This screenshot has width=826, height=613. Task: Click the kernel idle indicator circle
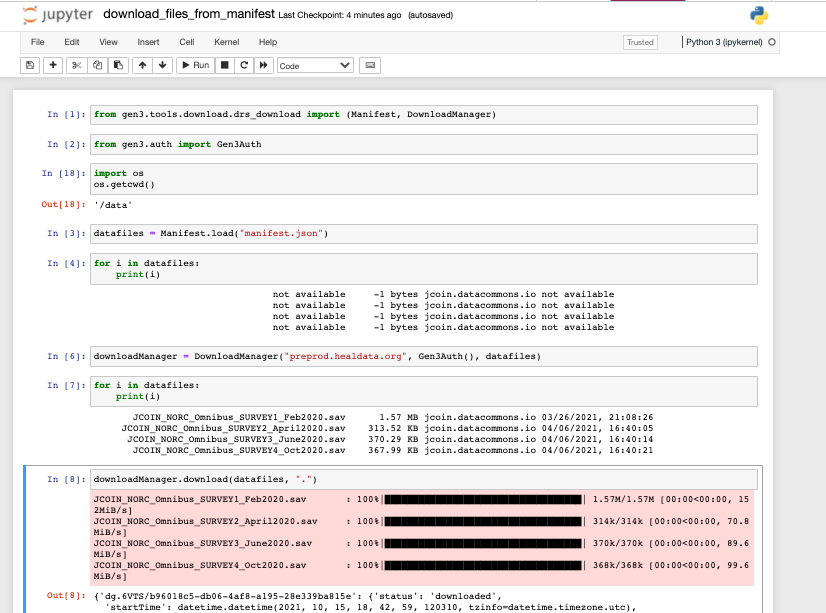[x=772, y=42]
